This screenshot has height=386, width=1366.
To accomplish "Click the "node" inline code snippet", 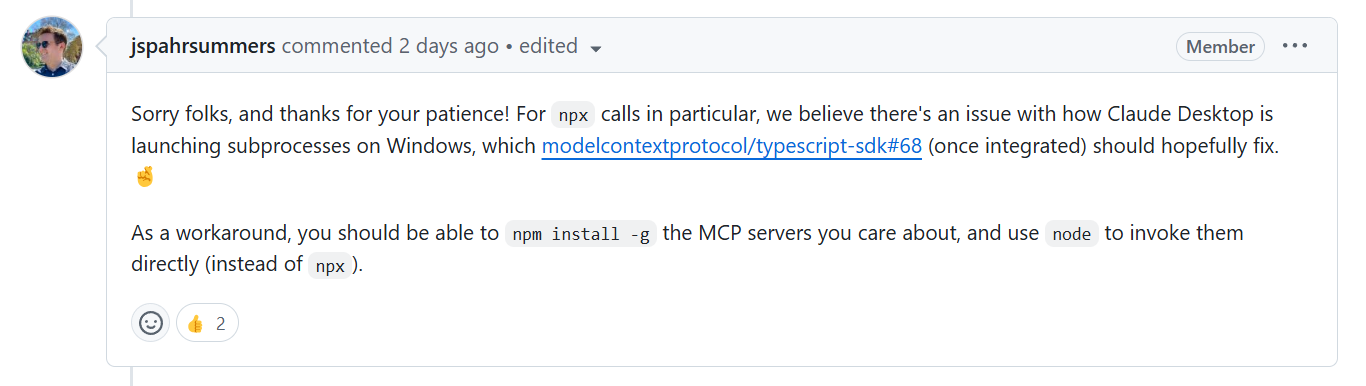I will [x=1072, y=234].
